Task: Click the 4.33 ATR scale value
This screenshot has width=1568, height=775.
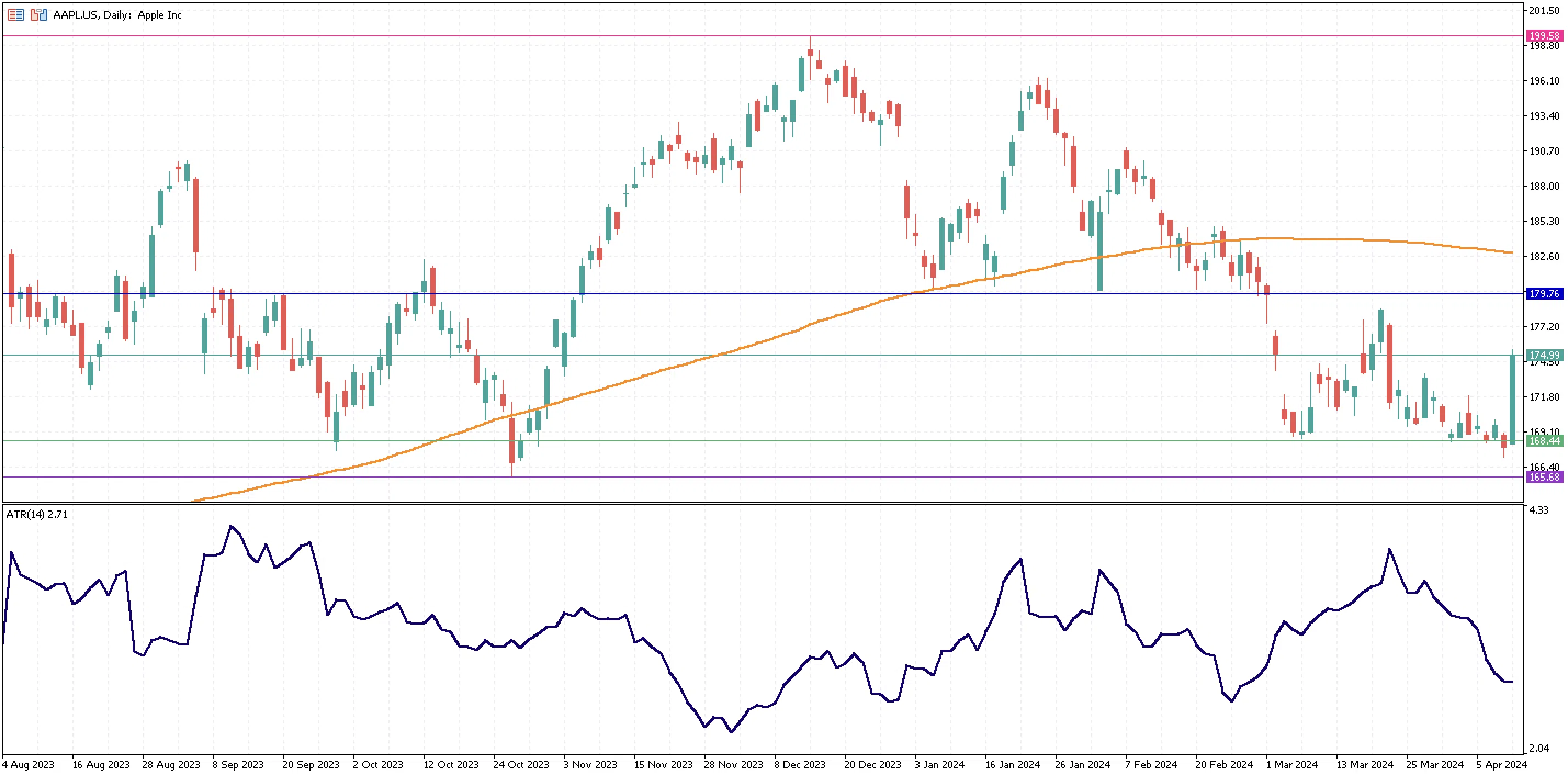Action: click(x=1538, y=510)
